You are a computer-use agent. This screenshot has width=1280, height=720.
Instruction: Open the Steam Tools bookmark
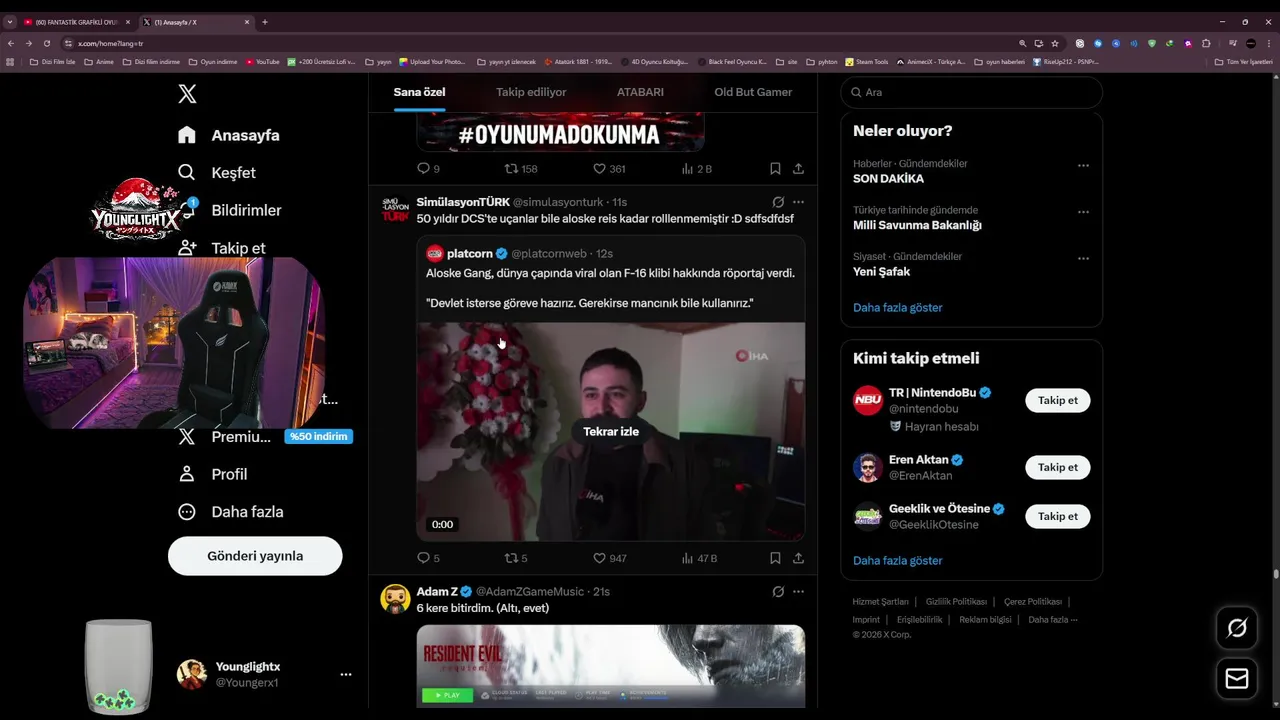pyautogui.click(x=867, y=62)
